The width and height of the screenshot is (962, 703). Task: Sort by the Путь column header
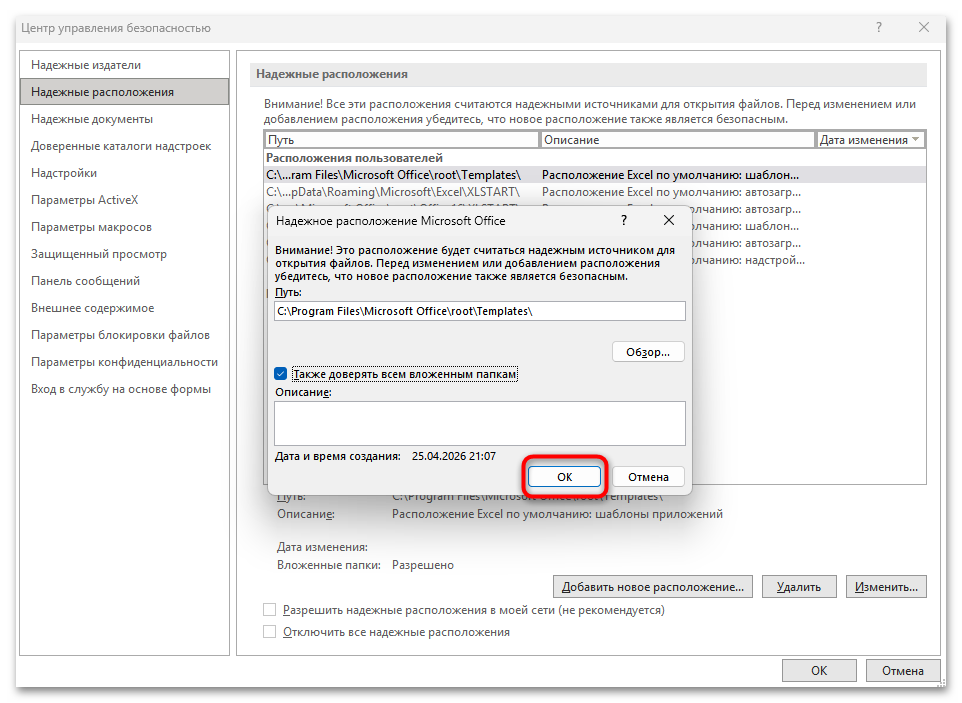click(x=402, y=140)
